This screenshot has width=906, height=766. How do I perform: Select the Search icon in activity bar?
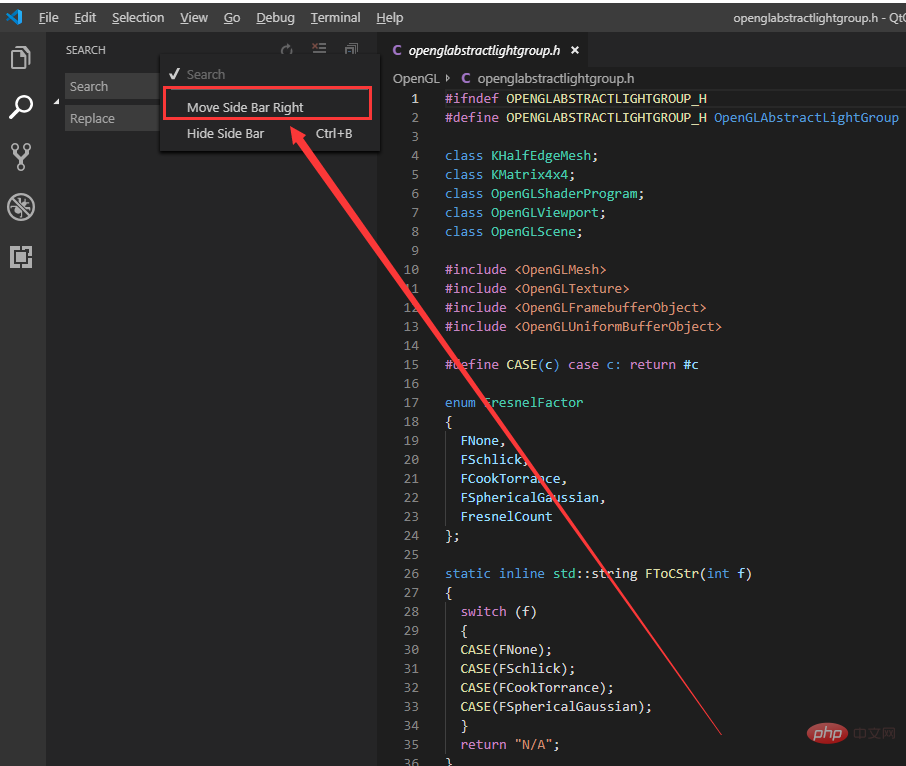tap(21, 107)
